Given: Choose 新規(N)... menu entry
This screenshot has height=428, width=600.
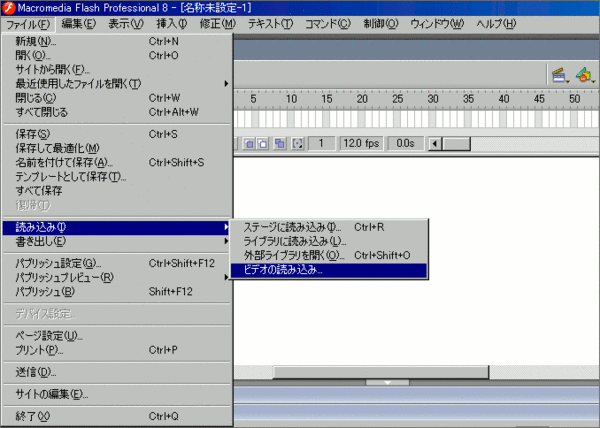Looking at the screenshot, I should click(x=117, y=41).
